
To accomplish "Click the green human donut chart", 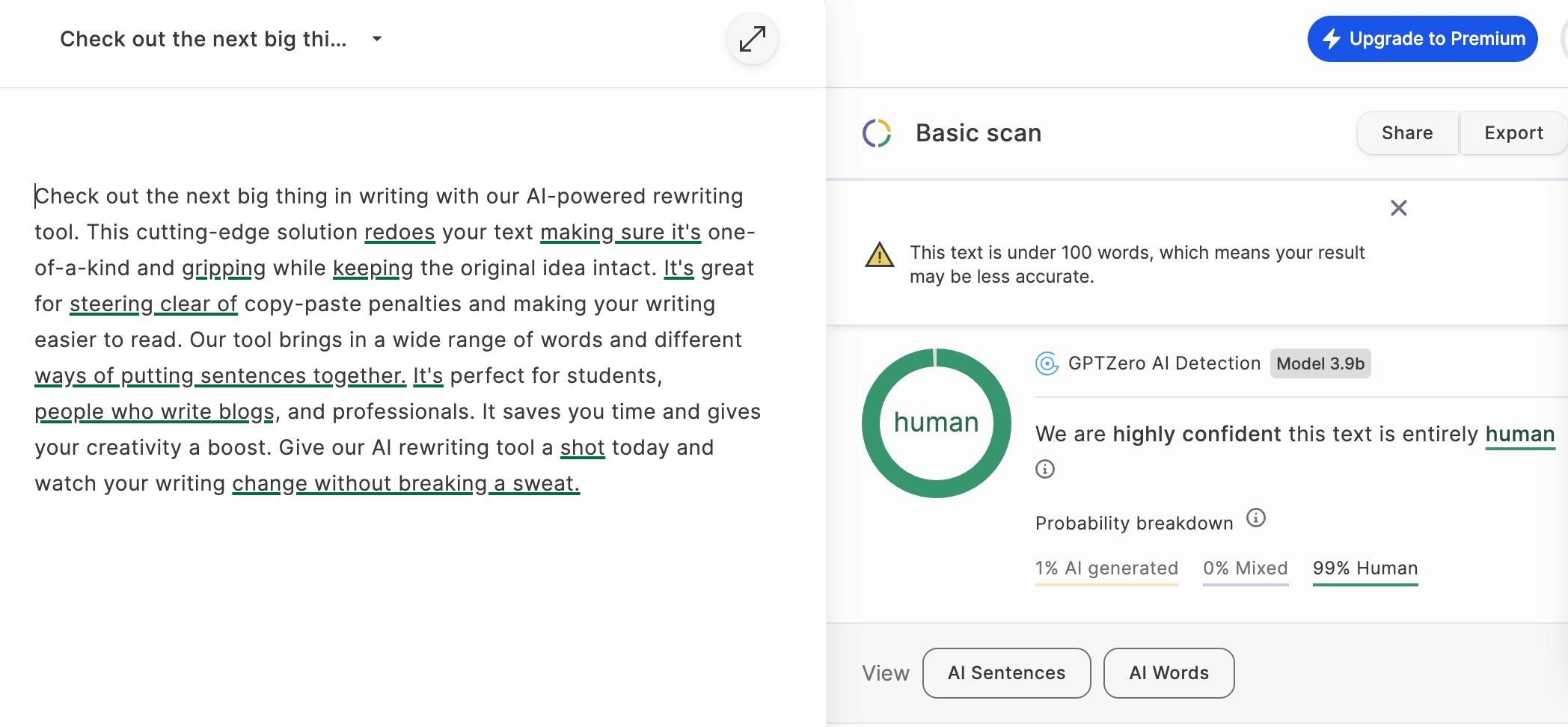I will [936, 423].
